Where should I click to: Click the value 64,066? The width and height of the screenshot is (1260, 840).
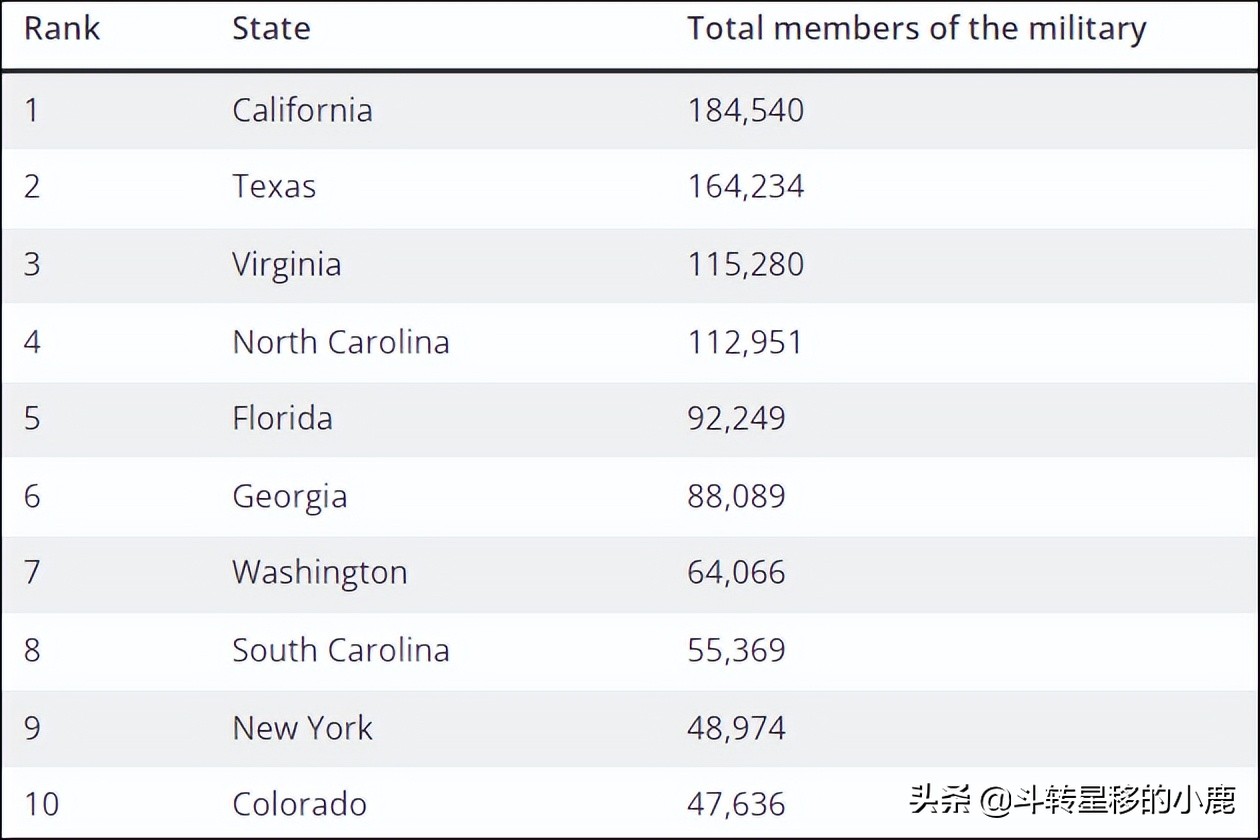736,573
